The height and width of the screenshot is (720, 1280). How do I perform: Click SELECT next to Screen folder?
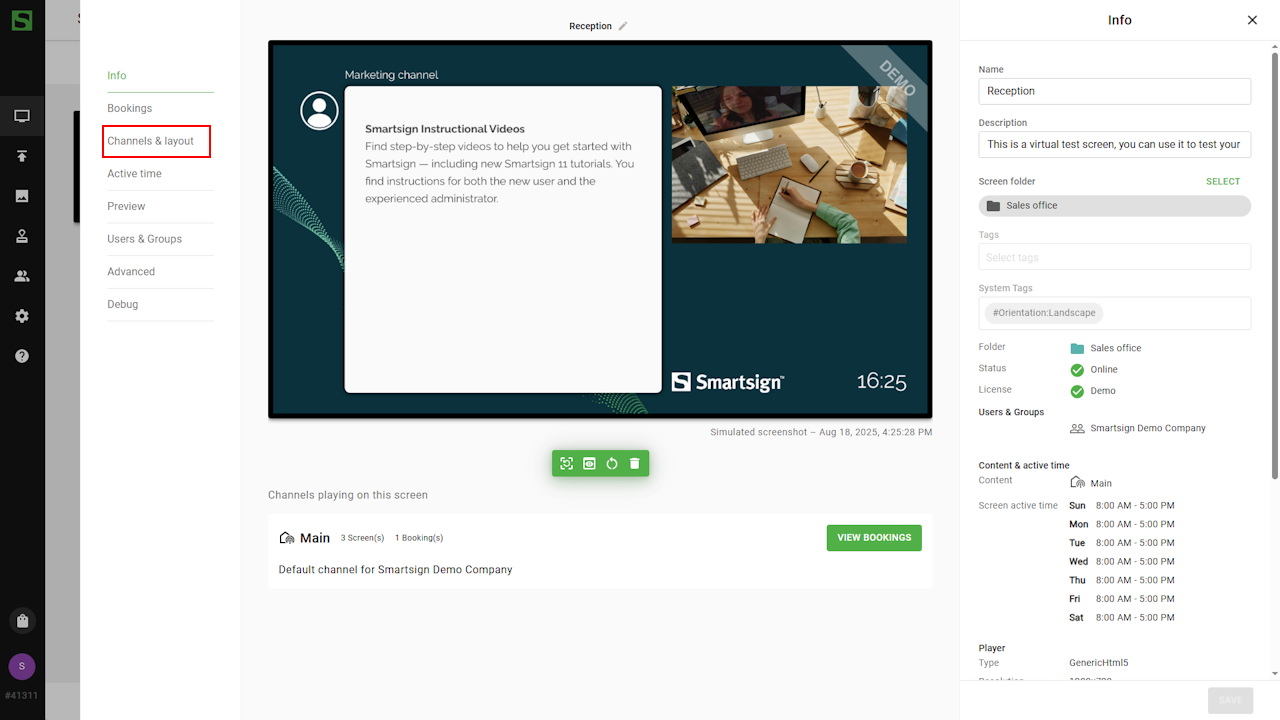tap(1222, 182)
